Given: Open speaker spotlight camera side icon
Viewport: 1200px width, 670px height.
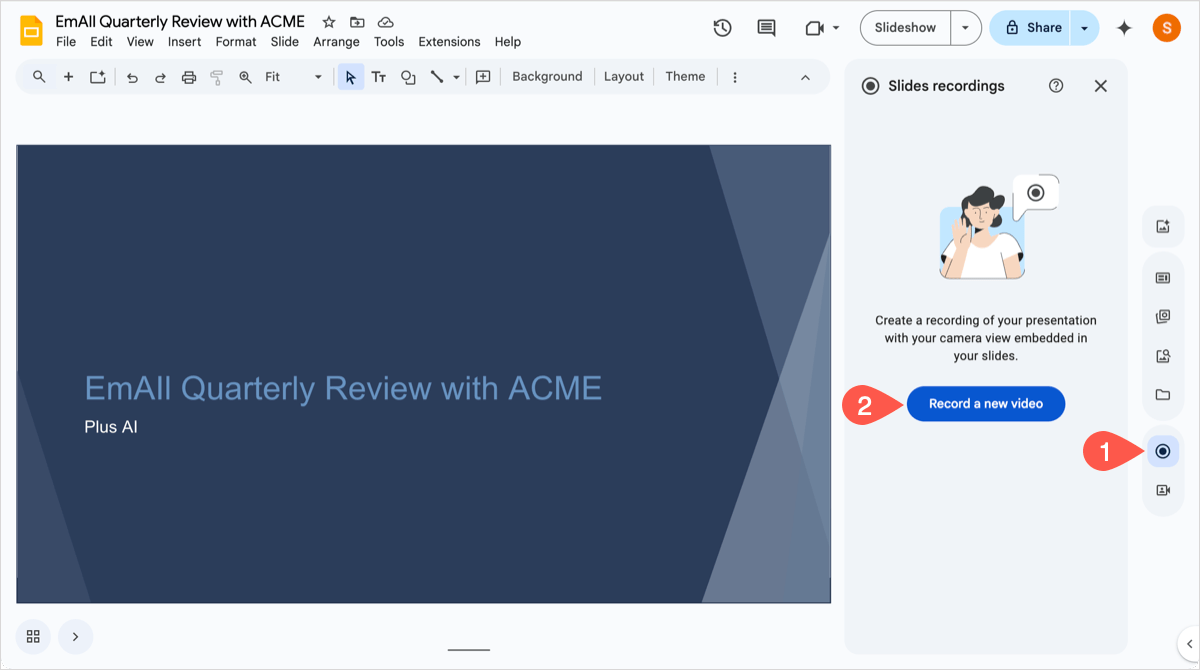Looking at the screenshot, I should [1162, 490].
